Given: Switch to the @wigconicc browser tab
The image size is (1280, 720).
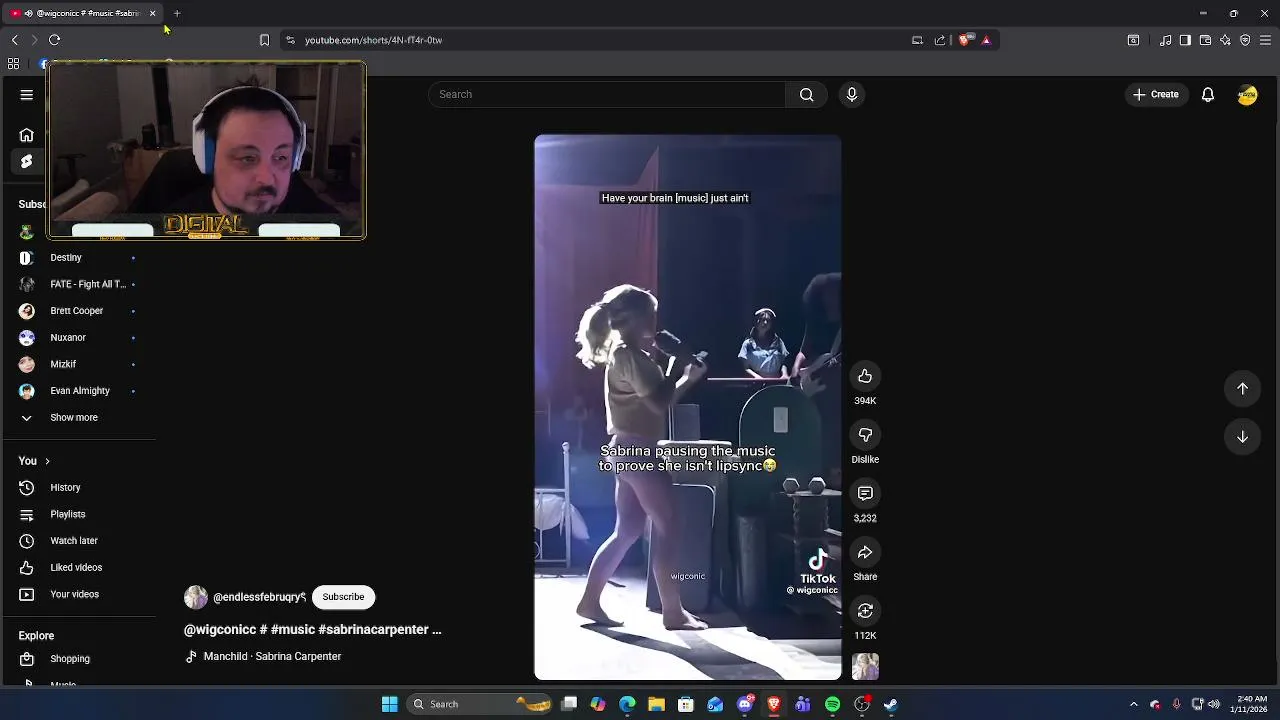Looking at the screenshot, I should click(82, 13).
